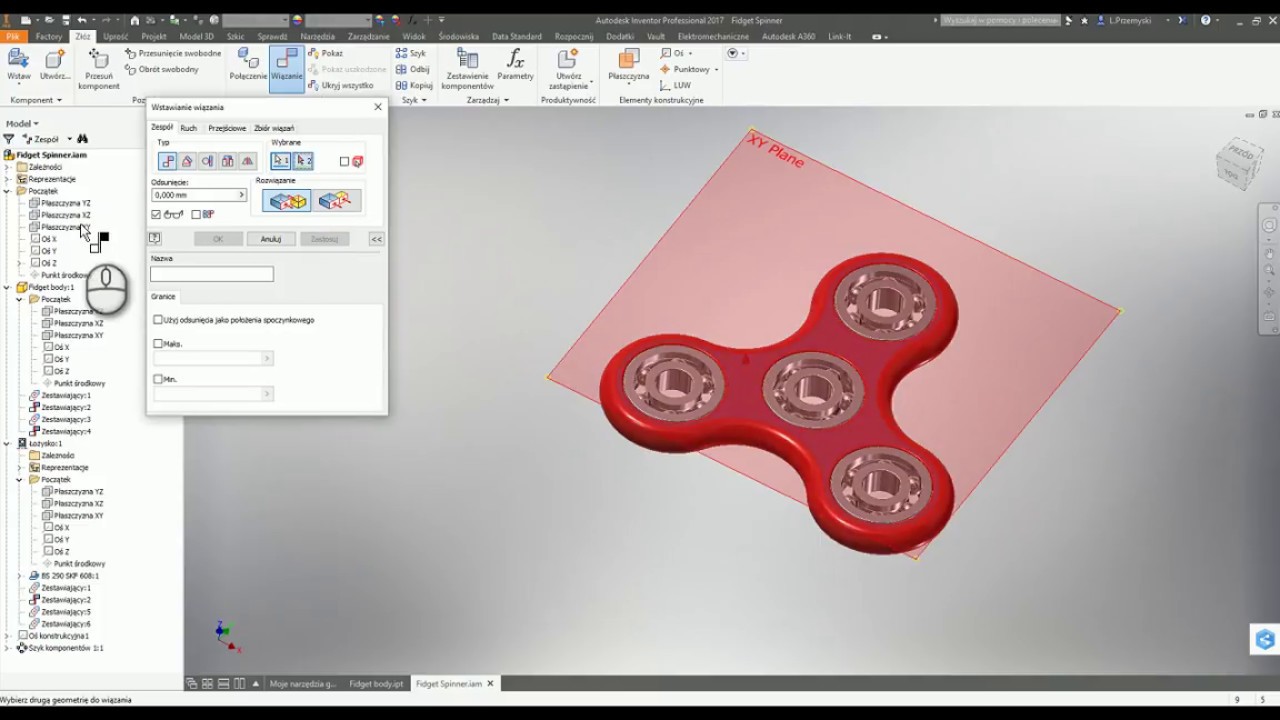
Task: Click the Płaszczyzna work plane tool
Action: pos(629,66)
